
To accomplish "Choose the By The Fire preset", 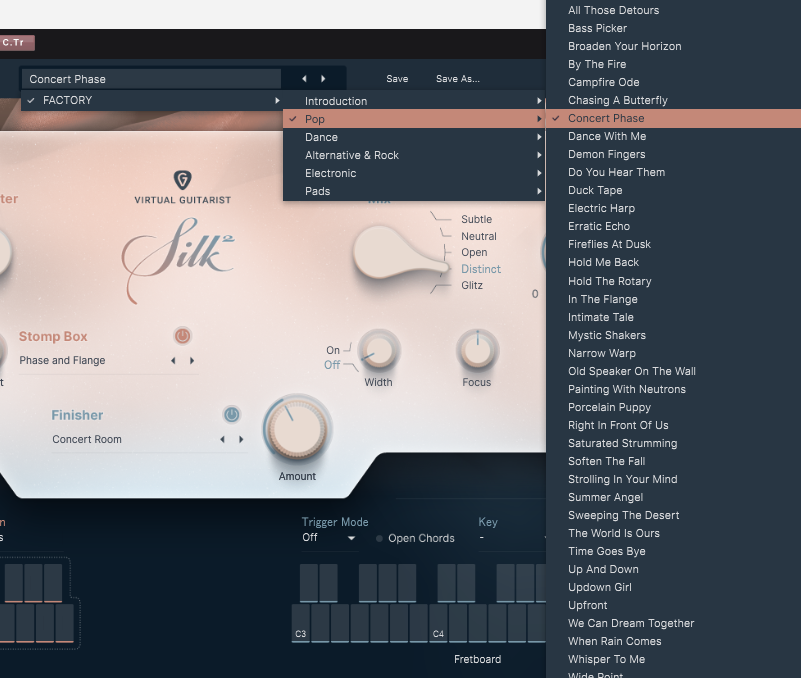I will click(x=673, y=64).
